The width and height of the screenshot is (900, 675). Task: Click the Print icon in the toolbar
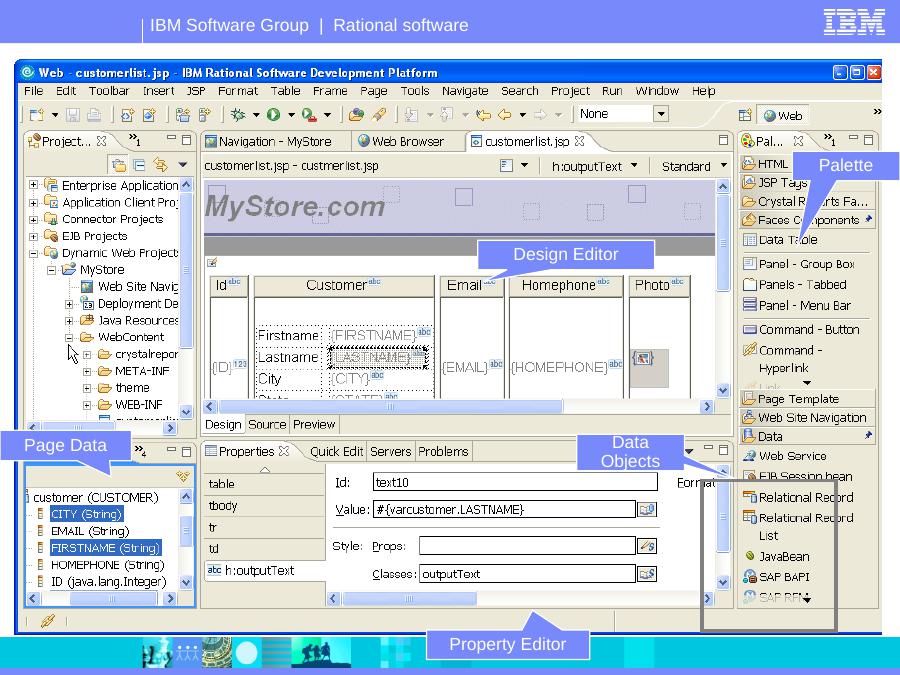pyautogui.click(x=94, y=115)
